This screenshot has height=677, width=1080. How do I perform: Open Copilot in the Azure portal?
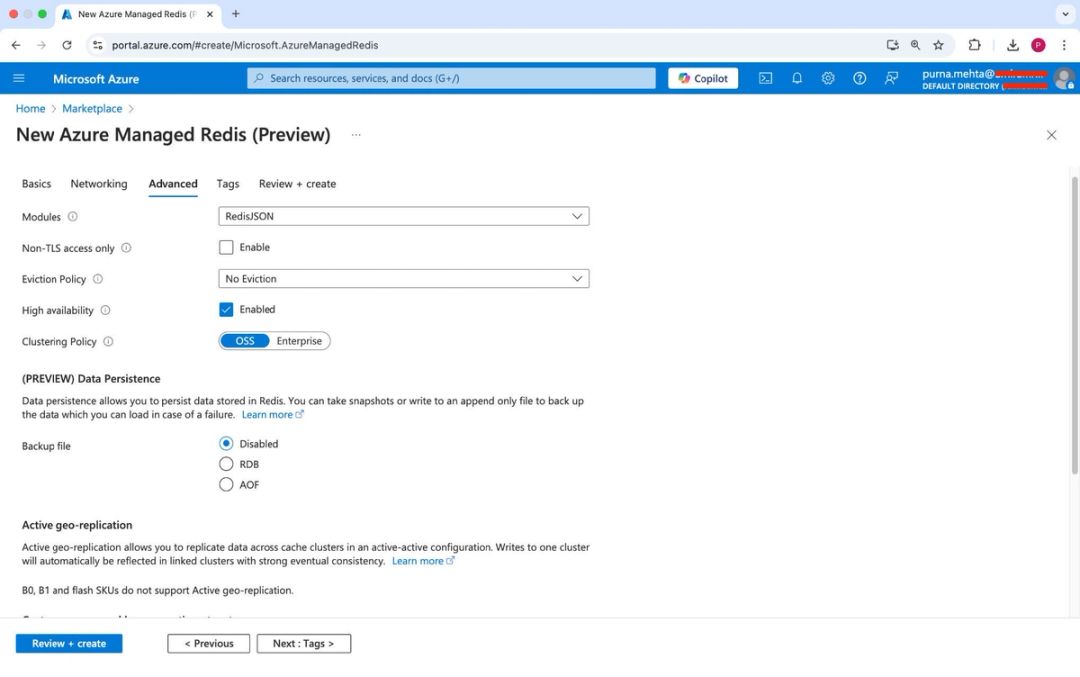click(702, 77)
